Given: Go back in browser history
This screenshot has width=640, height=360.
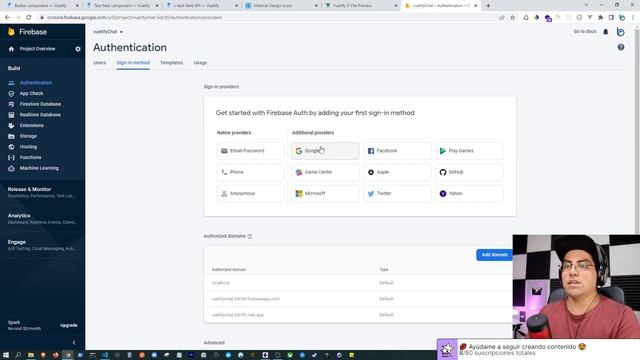Looking at the screenshot, I should click(x=7, y=18).
